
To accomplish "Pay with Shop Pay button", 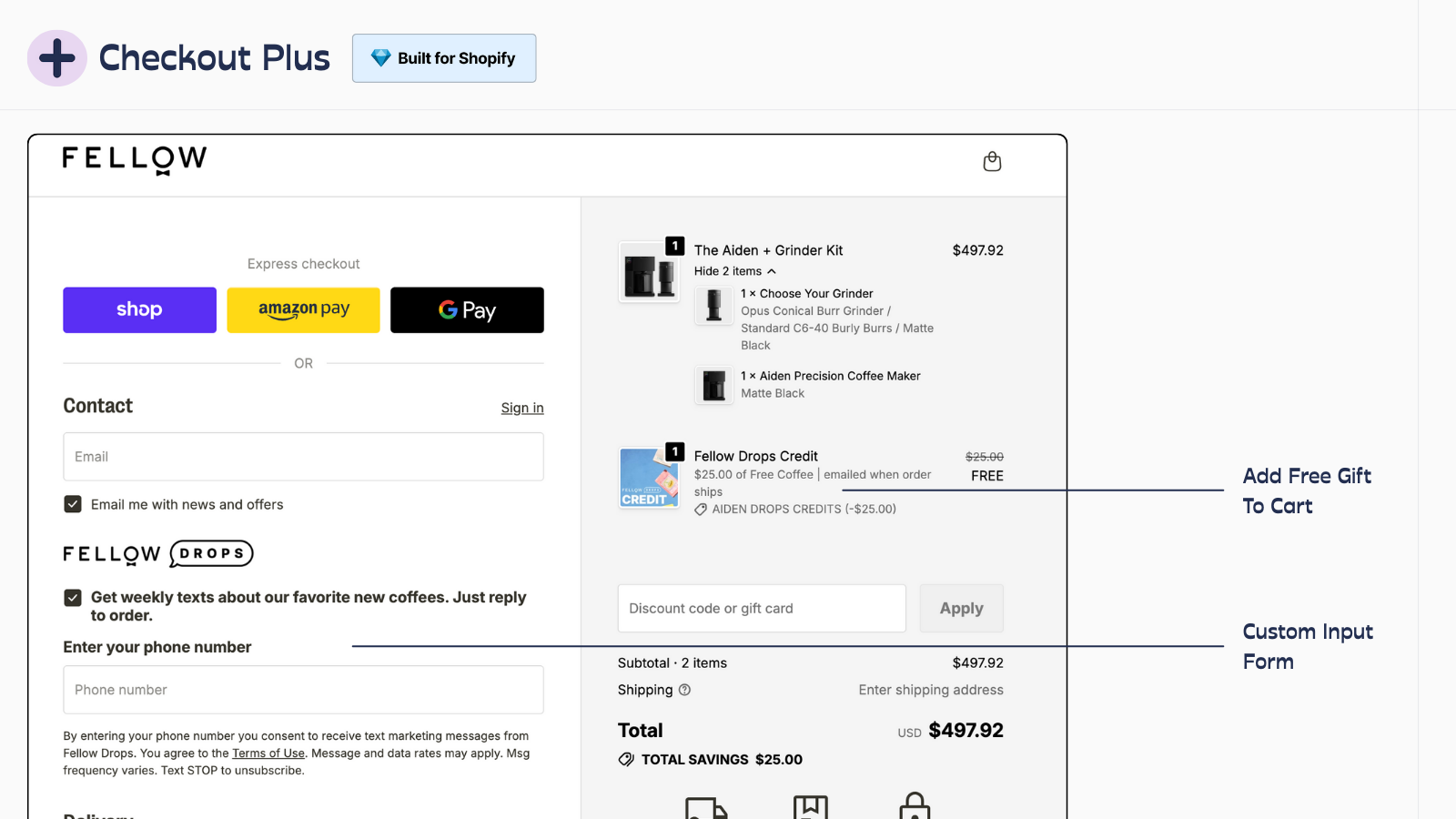I will coord(139,310).
